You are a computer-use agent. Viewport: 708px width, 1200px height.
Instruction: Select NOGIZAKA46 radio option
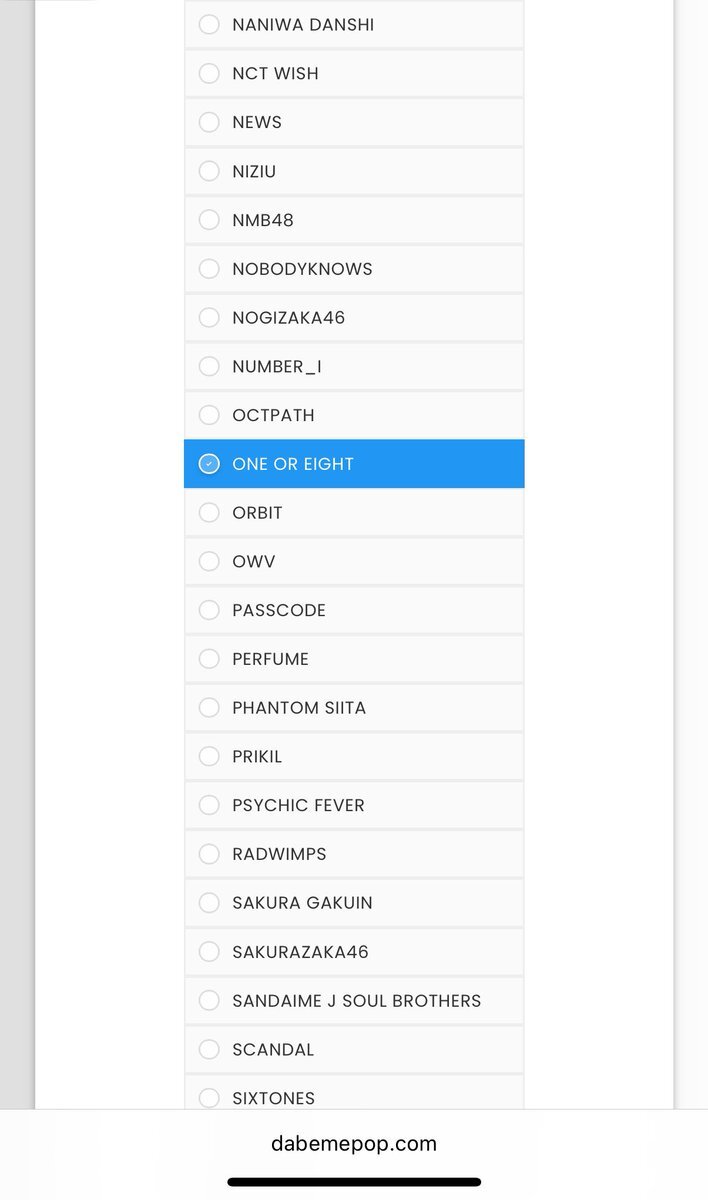click(x=354, y=317)
